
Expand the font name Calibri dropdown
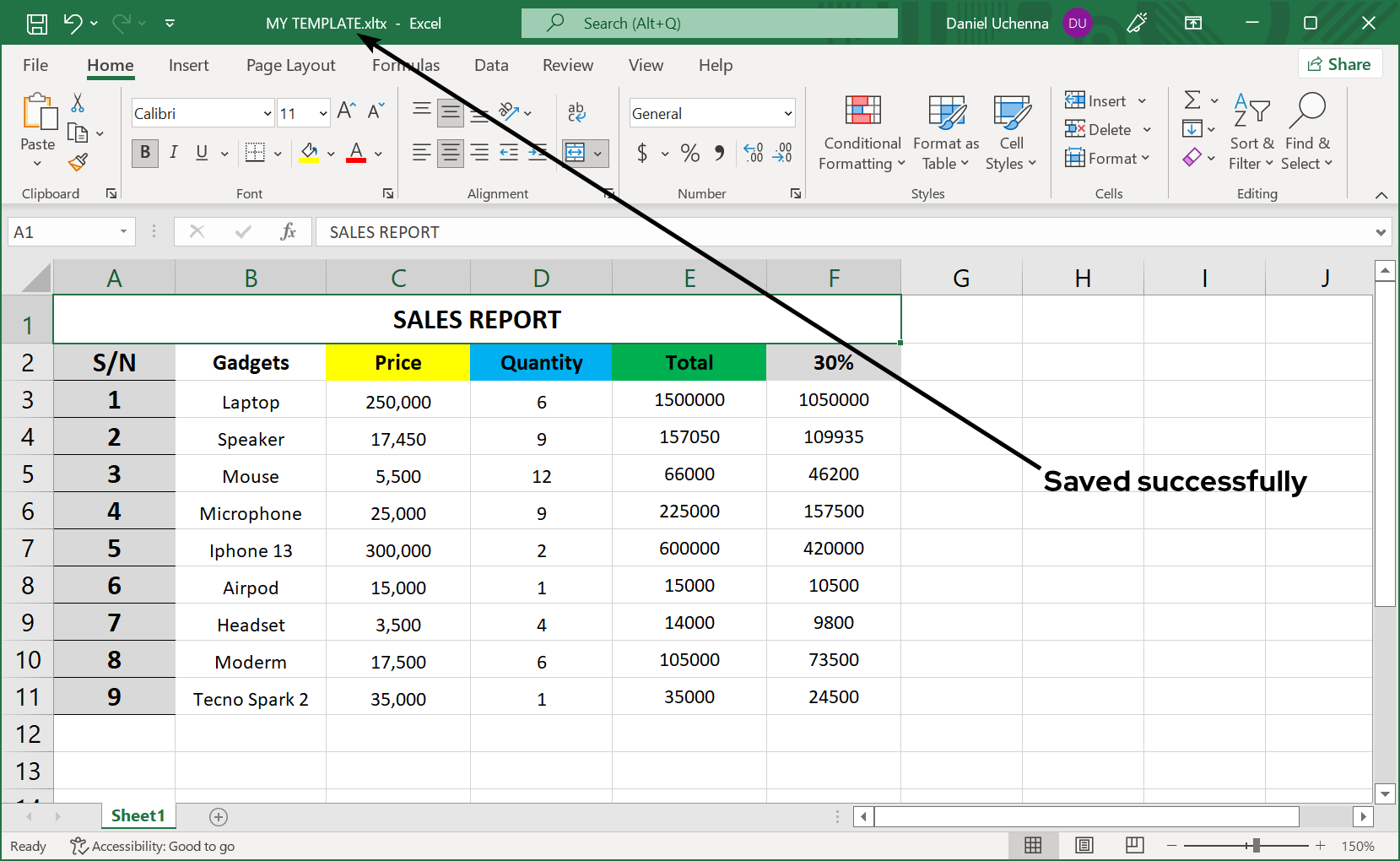tap(268, 113)
